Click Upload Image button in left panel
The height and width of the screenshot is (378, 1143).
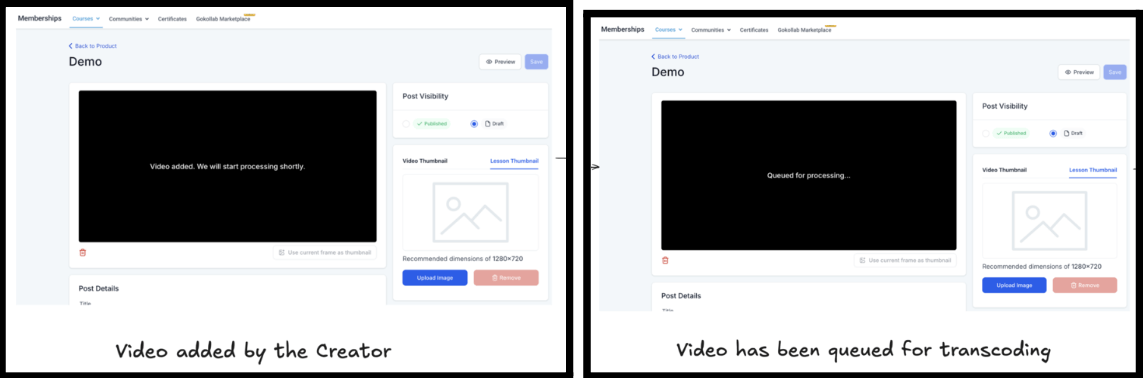point(435,277)
